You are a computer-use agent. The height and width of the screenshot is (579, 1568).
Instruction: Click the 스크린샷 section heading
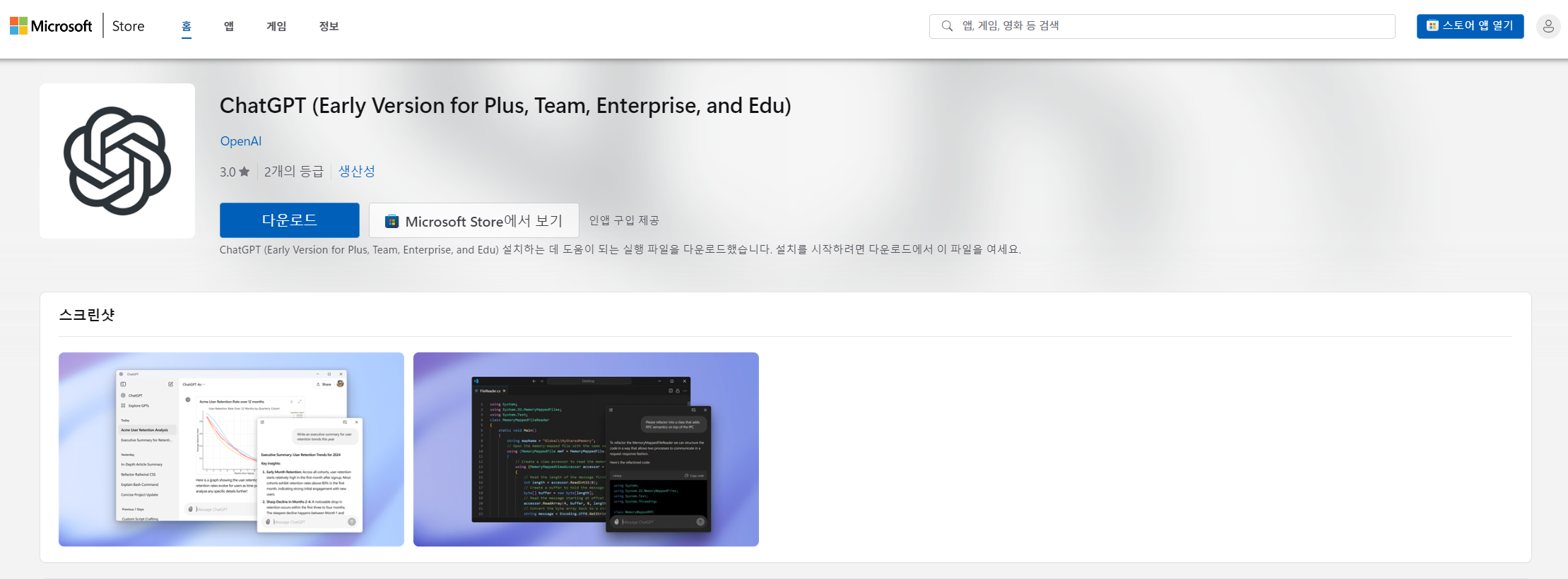(x=86, y=315)
